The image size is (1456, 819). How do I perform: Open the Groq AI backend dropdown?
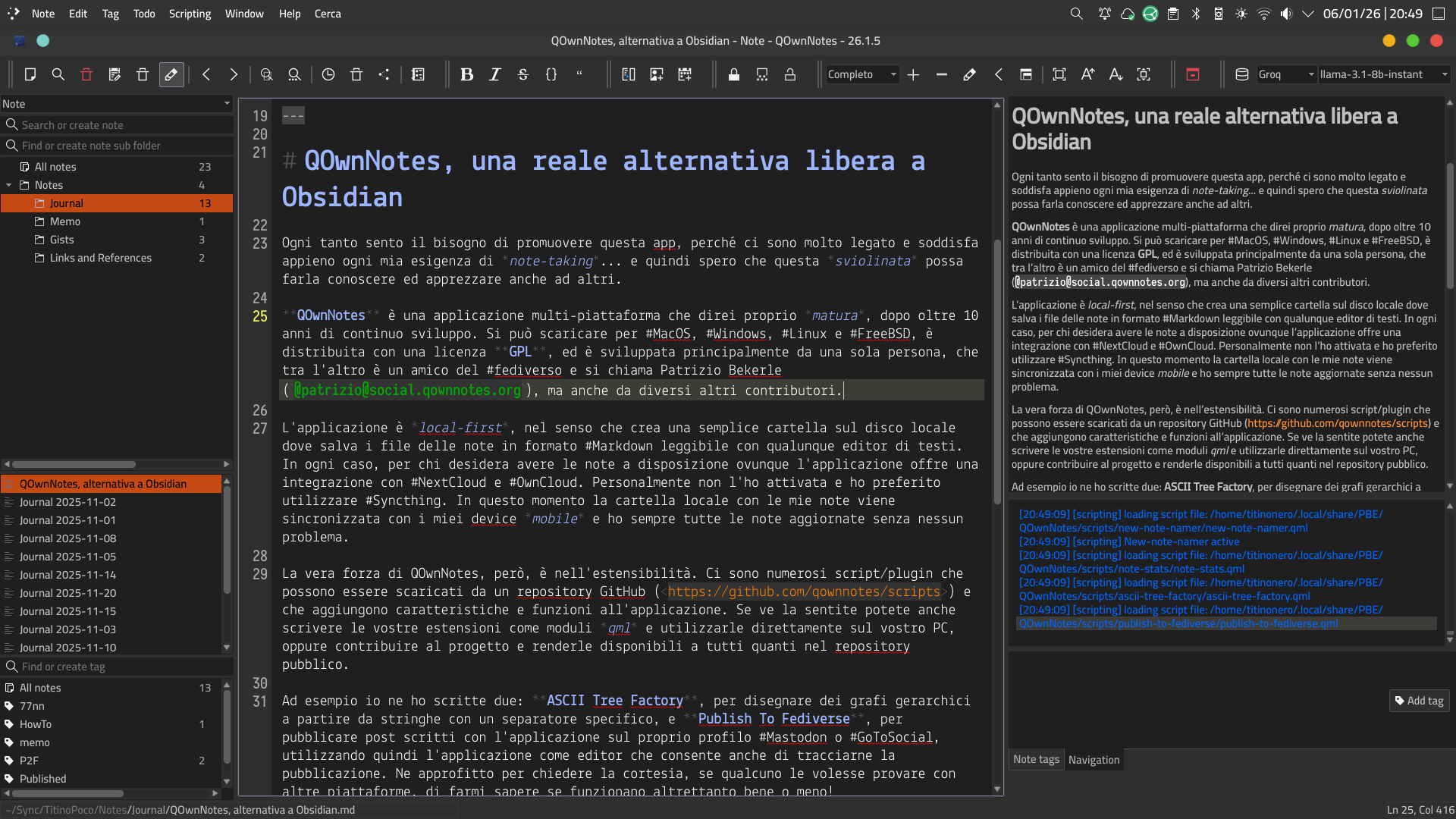1285,74
